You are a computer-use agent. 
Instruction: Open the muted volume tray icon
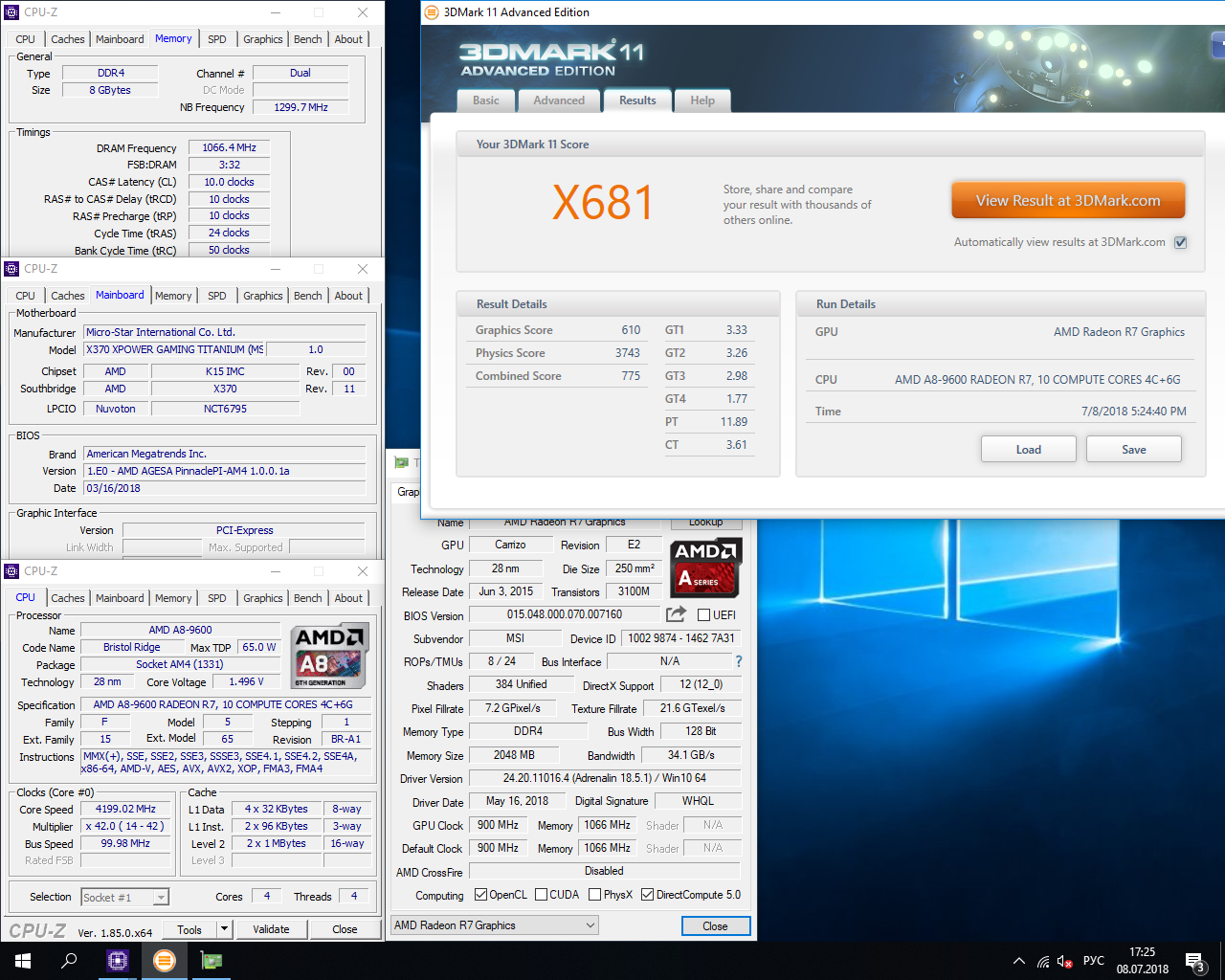[x=1064, y=961]
